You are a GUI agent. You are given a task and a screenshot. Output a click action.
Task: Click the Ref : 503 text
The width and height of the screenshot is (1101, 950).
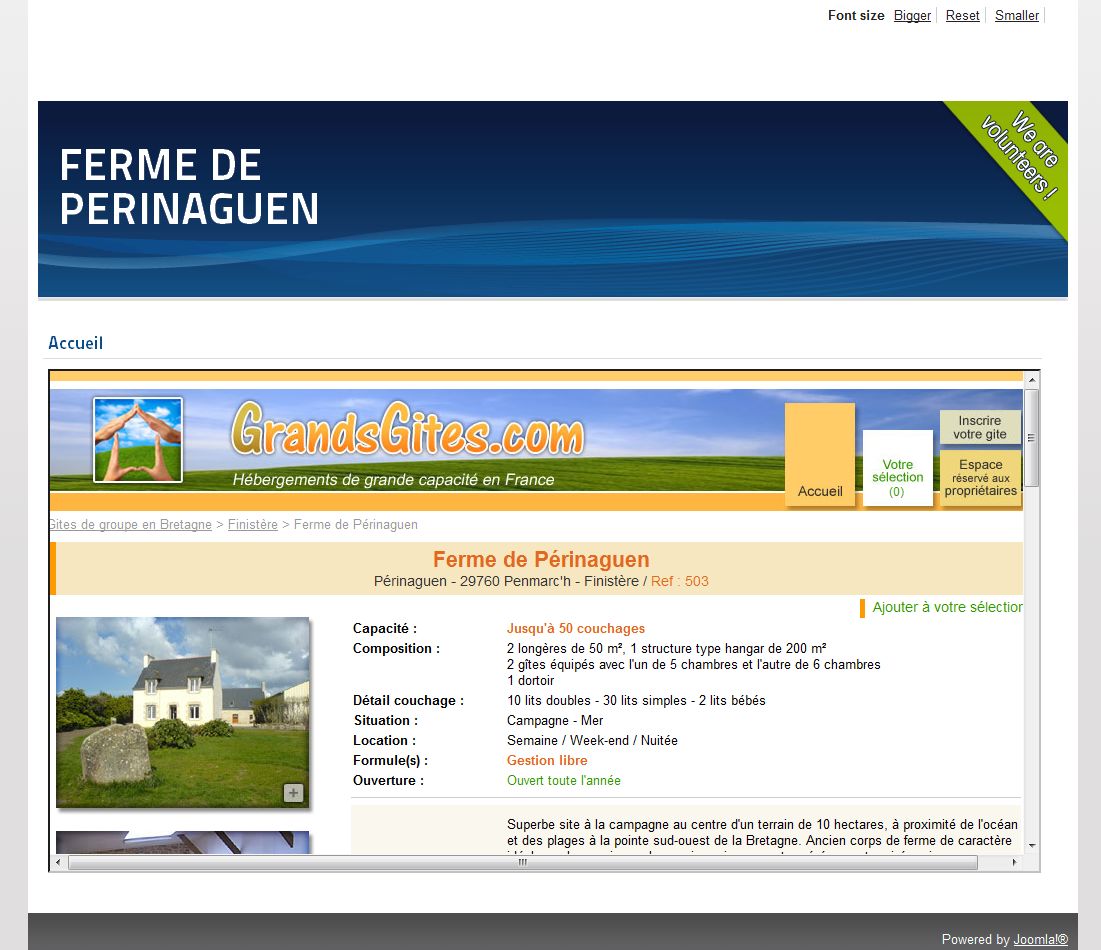[x=680, y=581]
